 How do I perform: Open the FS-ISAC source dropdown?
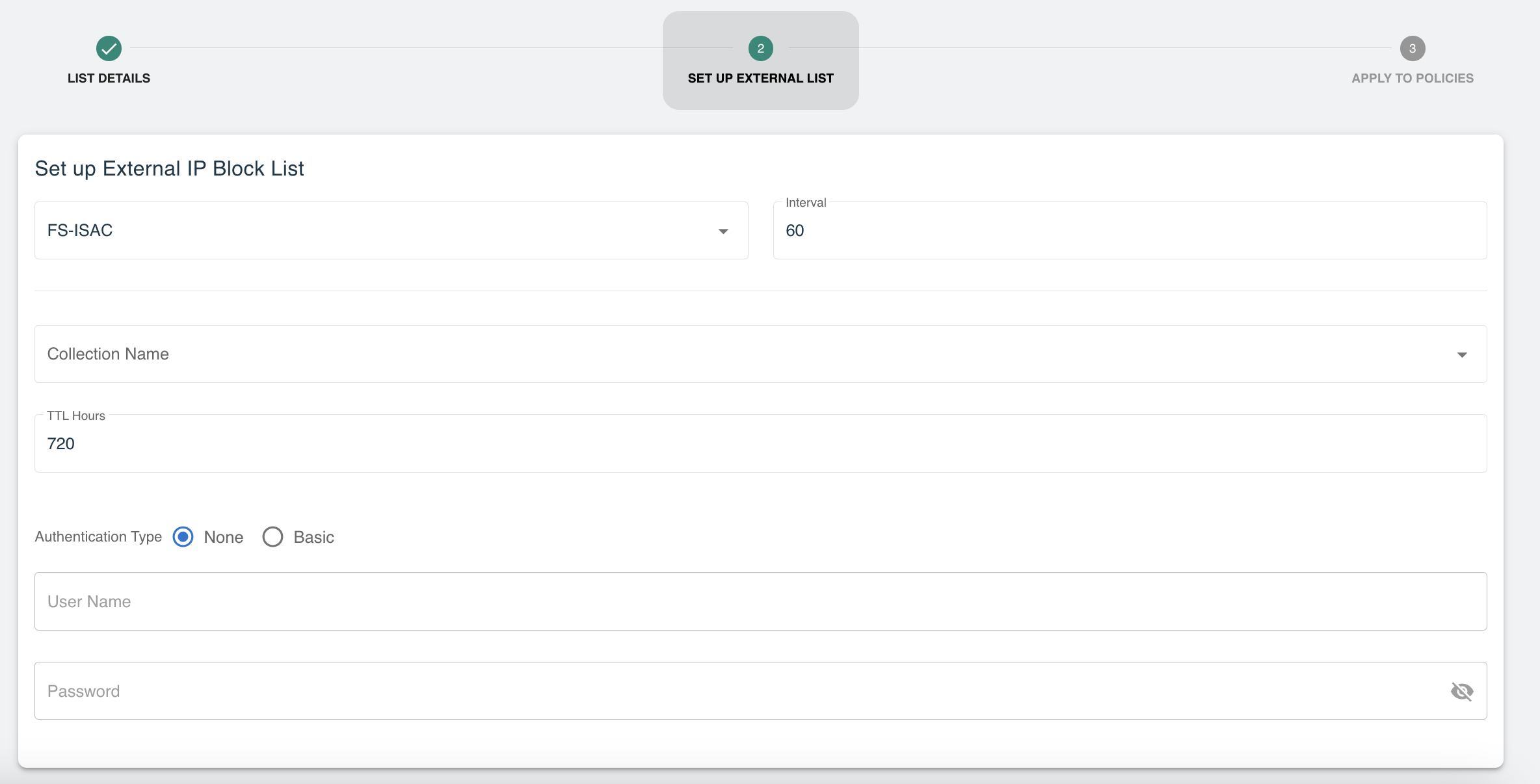coord(392,231)
